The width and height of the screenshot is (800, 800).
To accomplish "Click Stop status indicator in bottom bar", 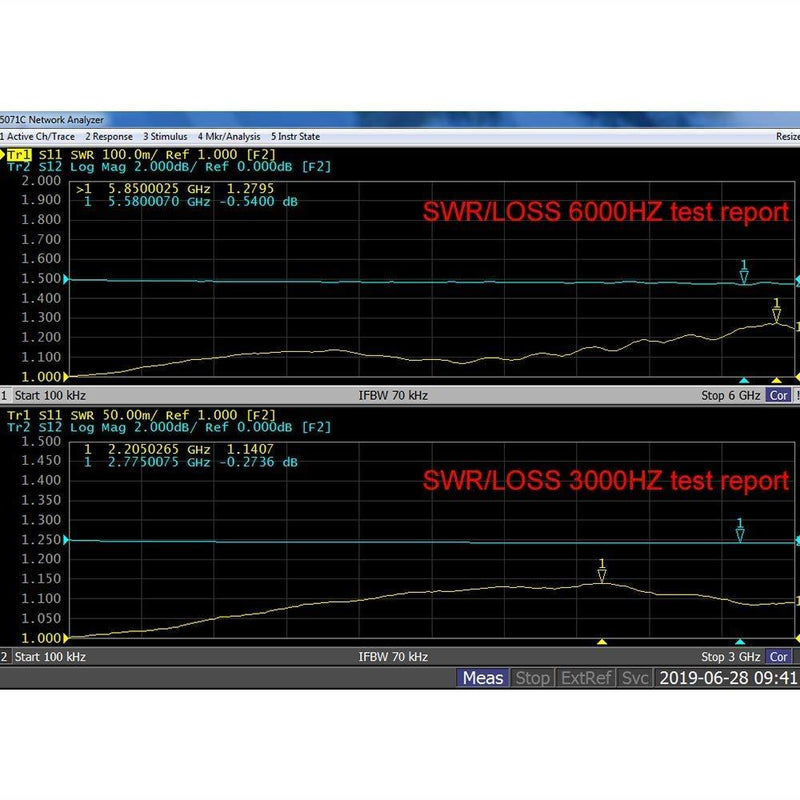I will [532, 678].
